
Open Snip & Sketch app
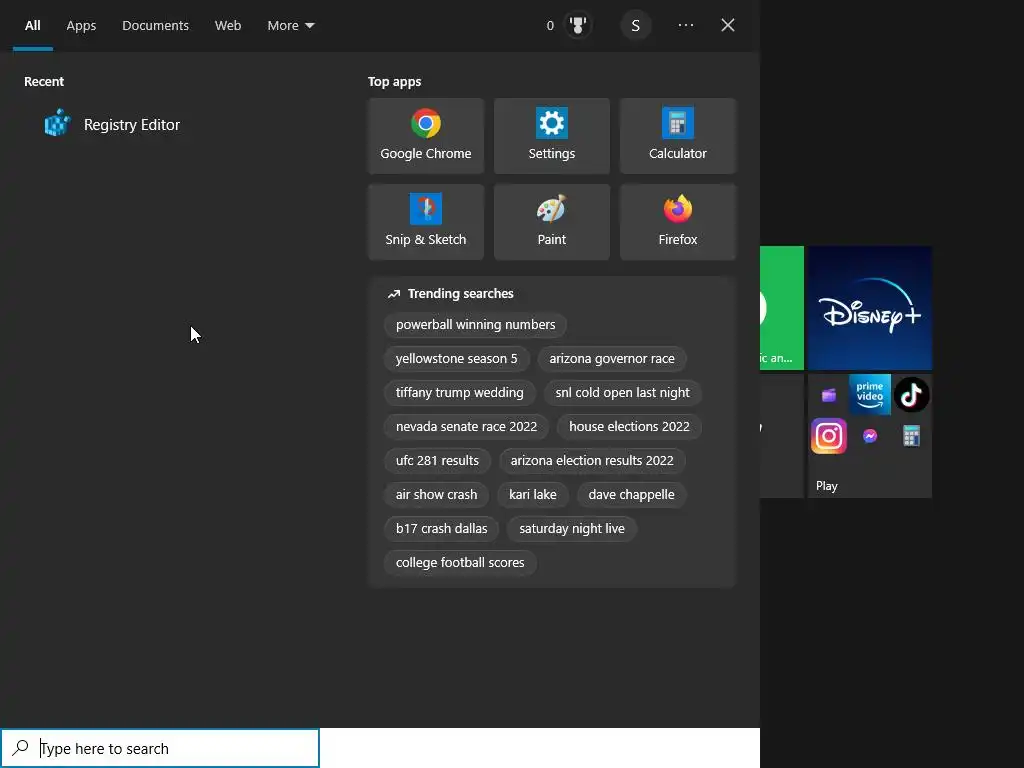[426, 222]
